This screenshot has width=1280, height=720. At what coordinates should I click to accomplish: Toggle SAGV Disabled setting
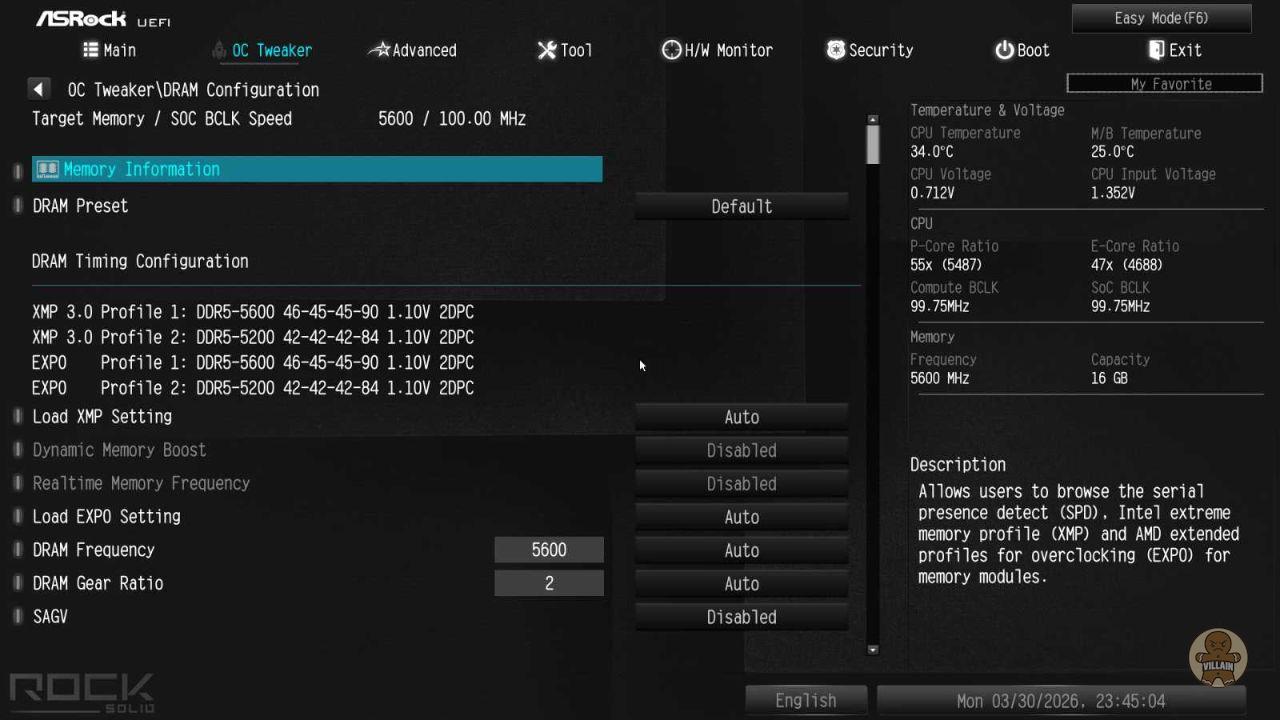coord(741,617)
